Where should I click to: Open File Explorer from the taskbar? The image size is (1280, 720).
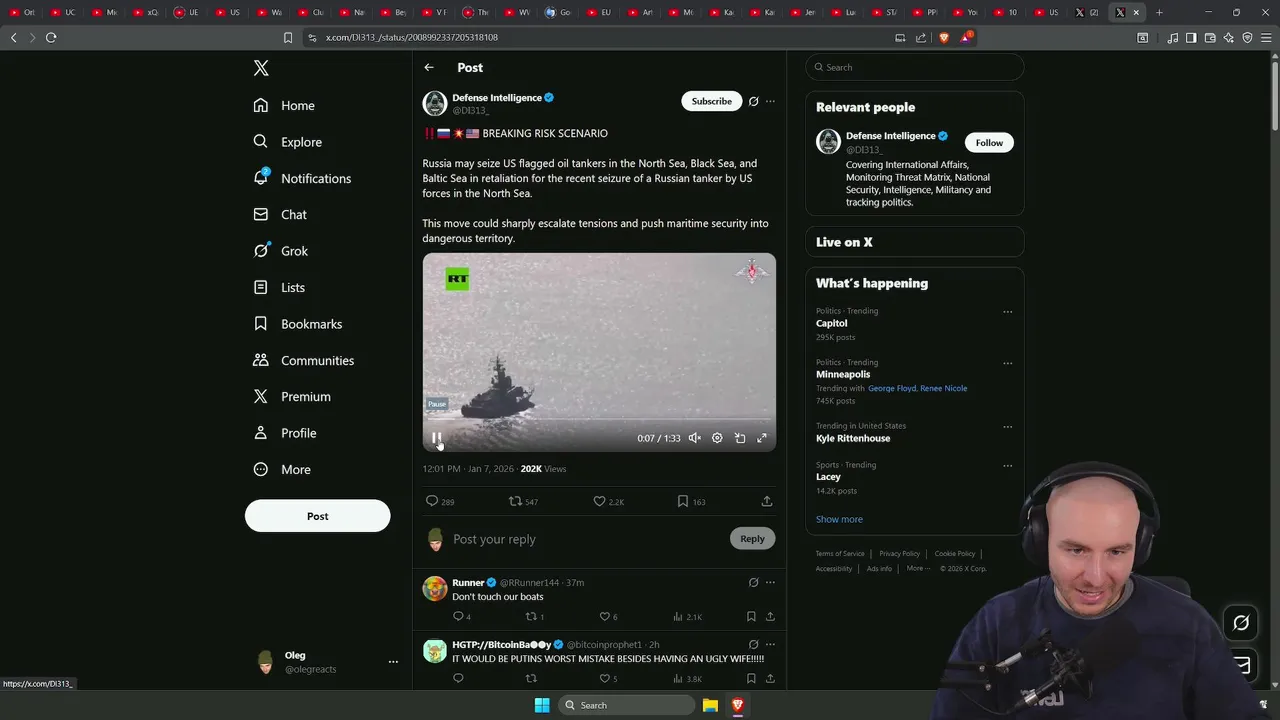(710, 705)
